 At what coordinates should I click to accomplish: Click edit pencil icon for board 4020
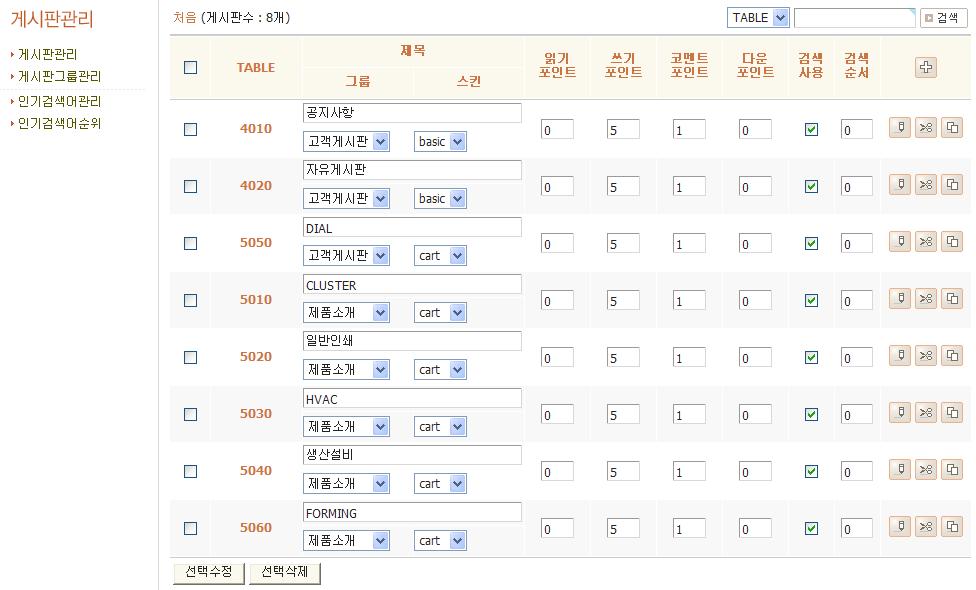[900, 185]
